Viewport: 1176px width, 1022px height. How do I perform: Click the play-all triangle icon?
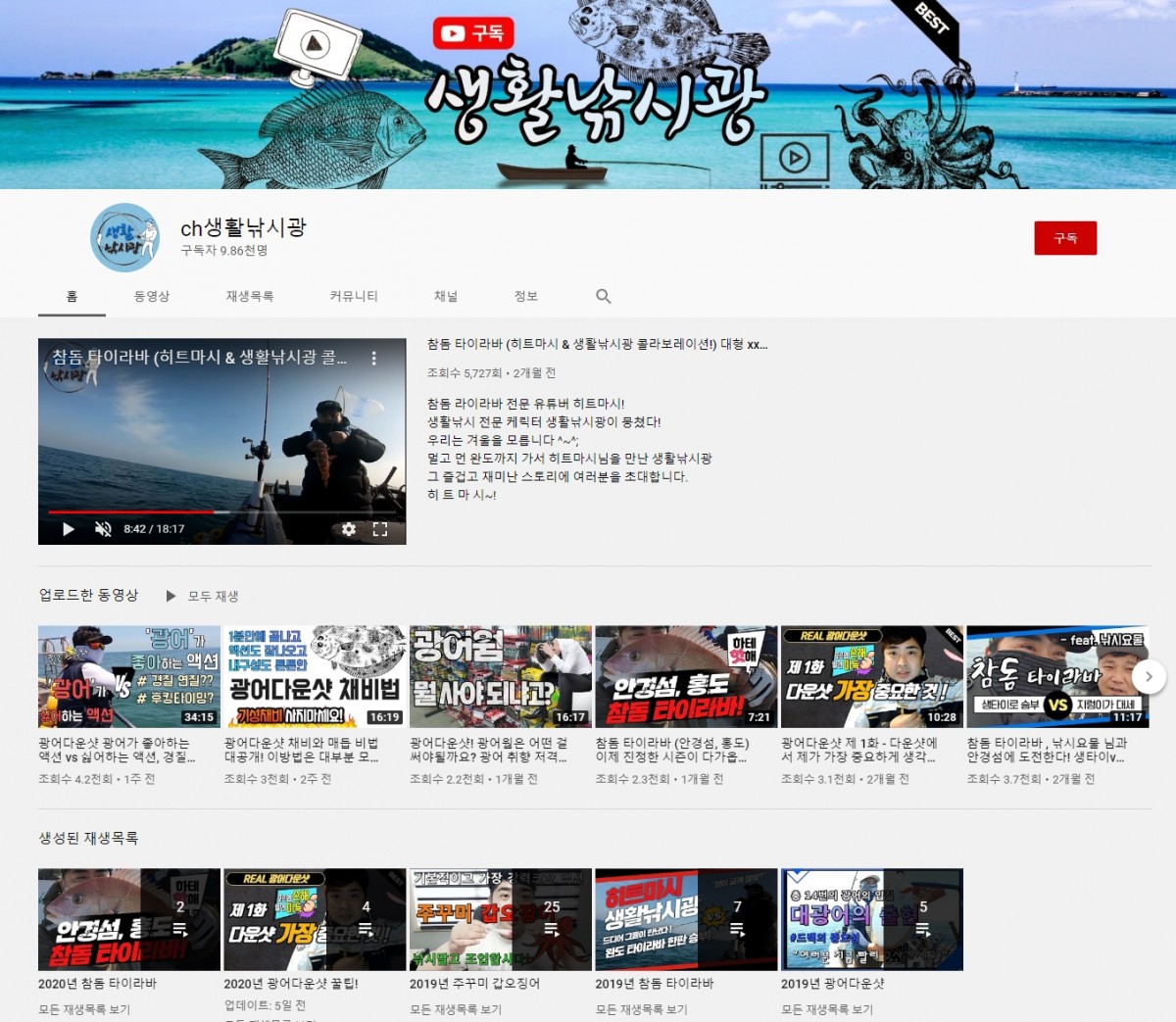click(x=171, y=596)
